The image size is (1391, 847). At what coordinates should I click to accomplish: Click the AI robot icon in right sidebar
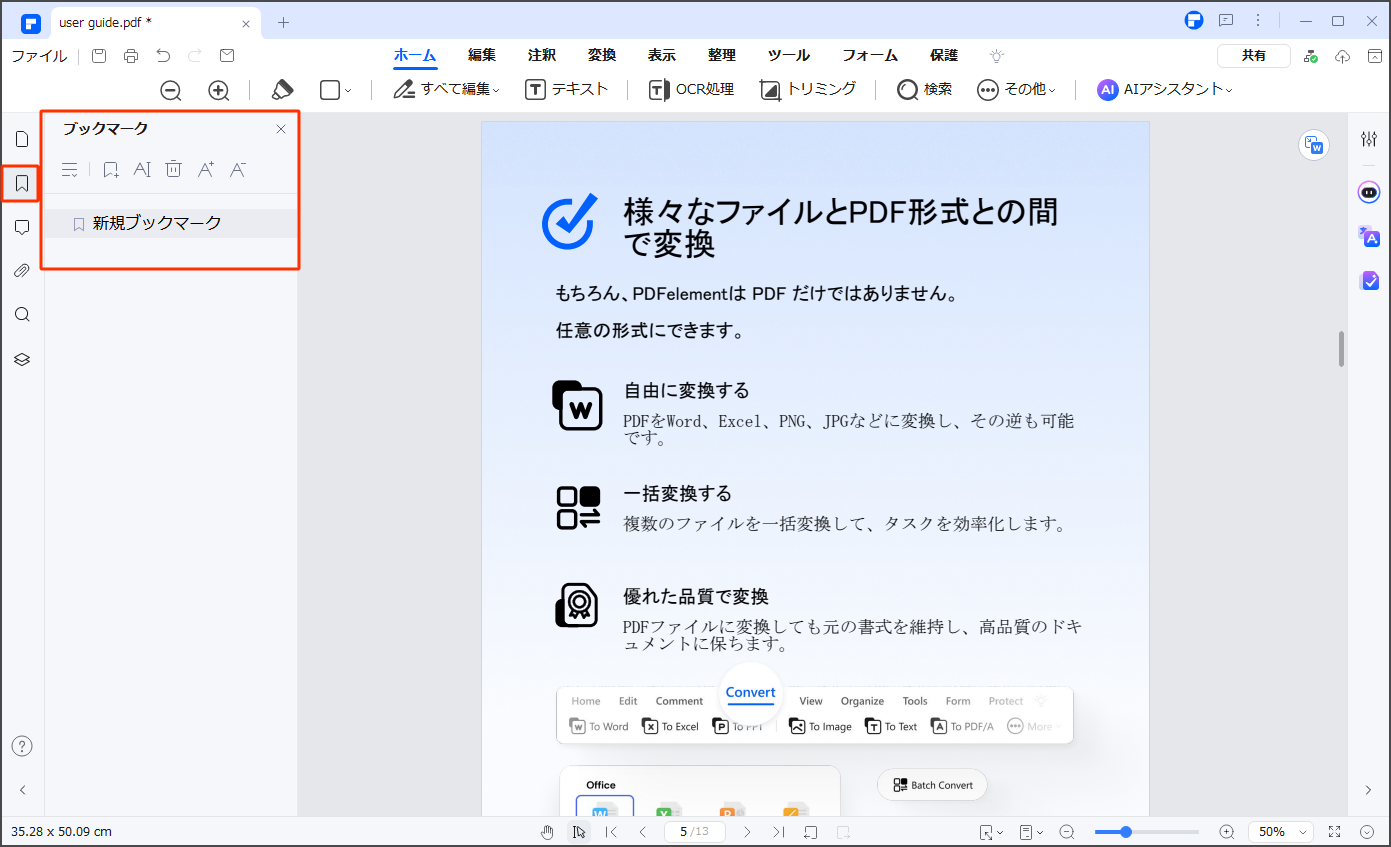pyautogui.click(x=1369, y=191)
